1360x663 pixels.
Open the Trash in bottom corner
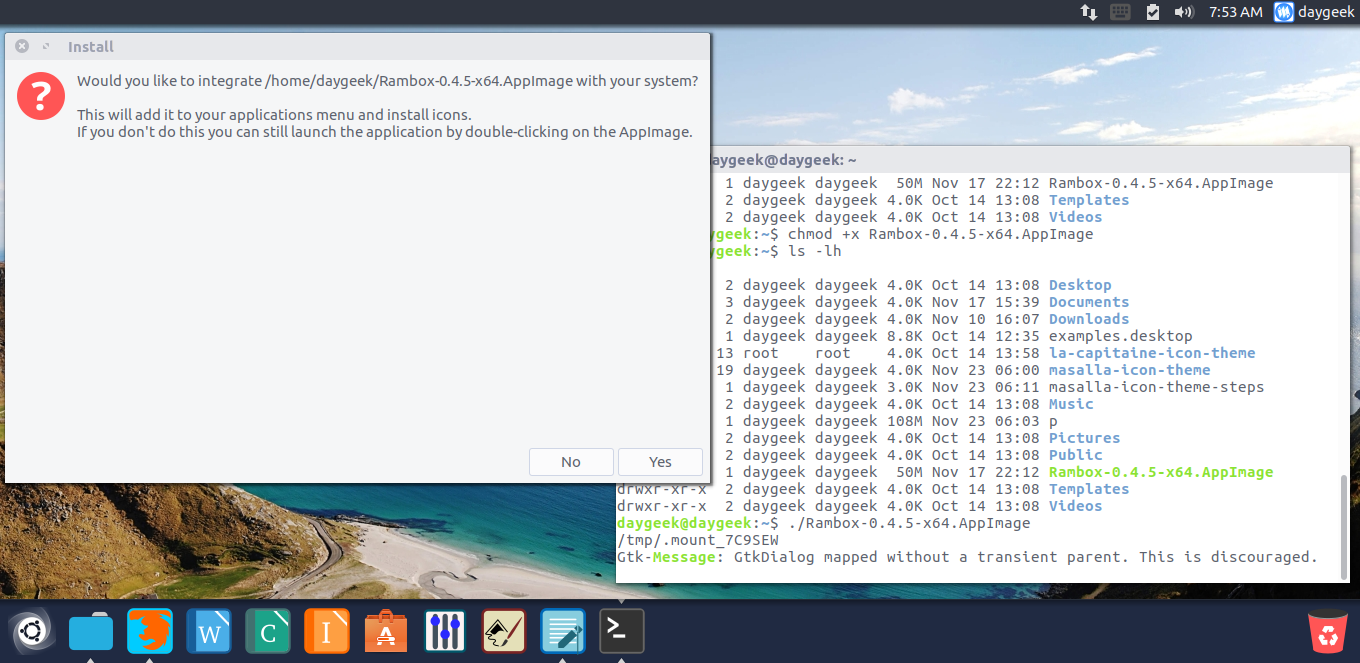tap(1329, 632)
